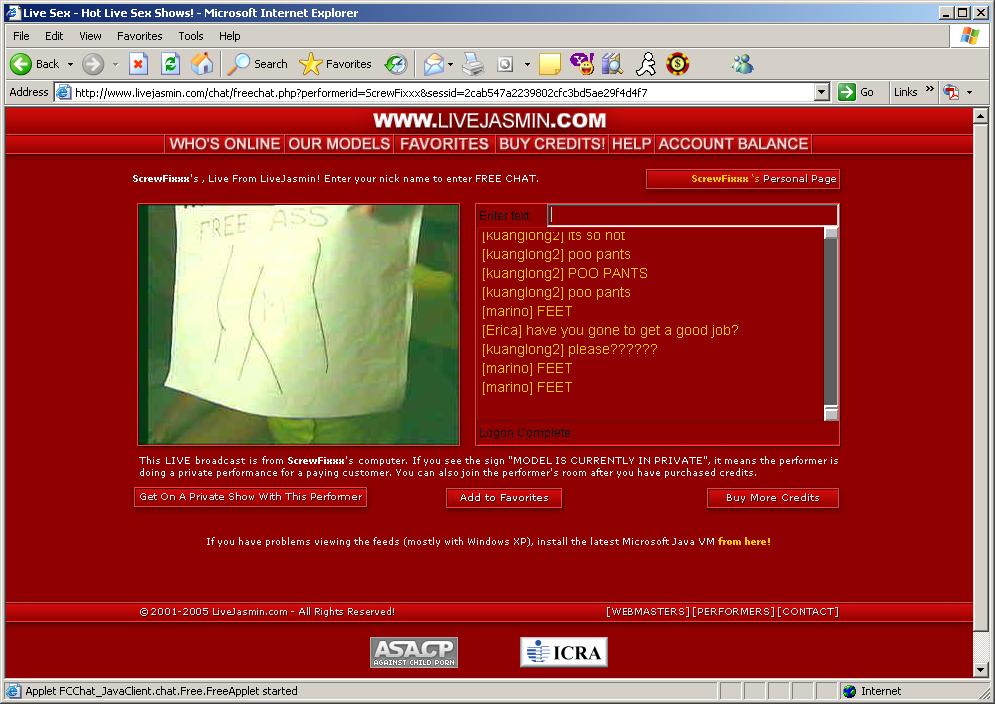Image resolution: width=995 pixels, height=704 pixels.
Task: Click the chat scrollbar down arrow
Action: coord(831,413)
